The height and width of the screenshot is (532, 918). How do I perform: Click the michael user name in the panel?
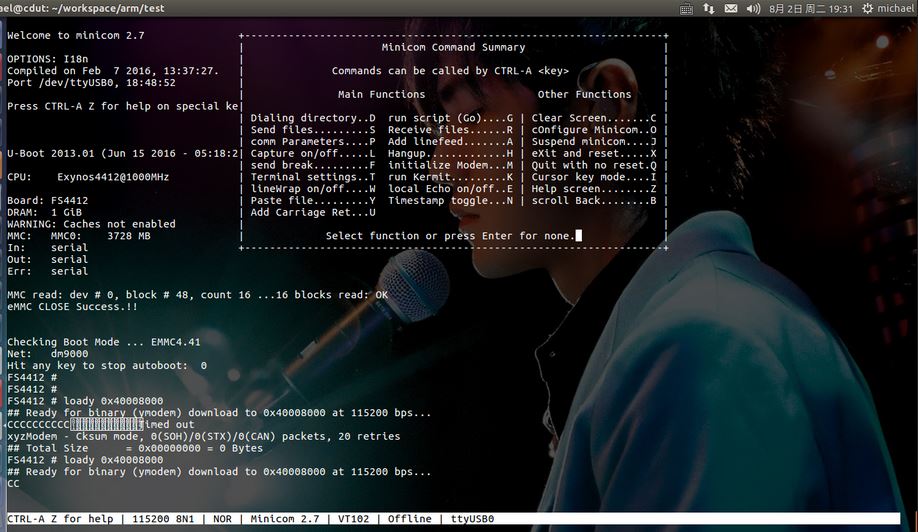click(896, 8)
